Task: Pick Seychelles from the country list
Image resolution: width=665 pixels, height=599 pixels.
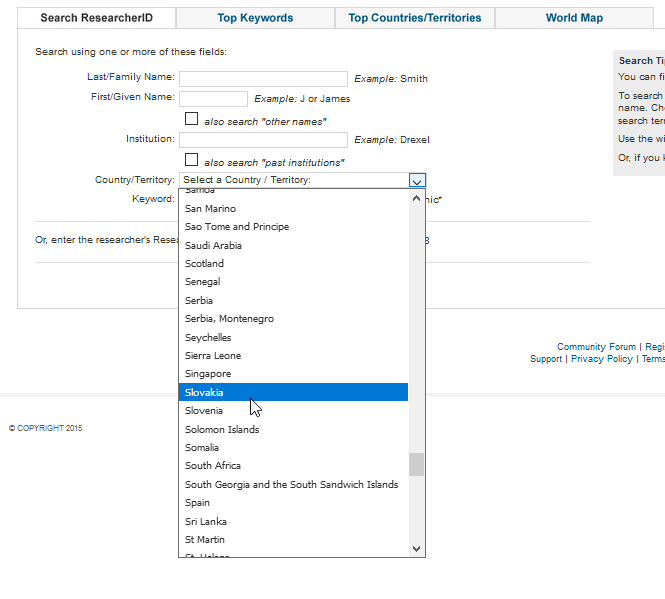Action: pyautogui.click(x=293, y=338)
